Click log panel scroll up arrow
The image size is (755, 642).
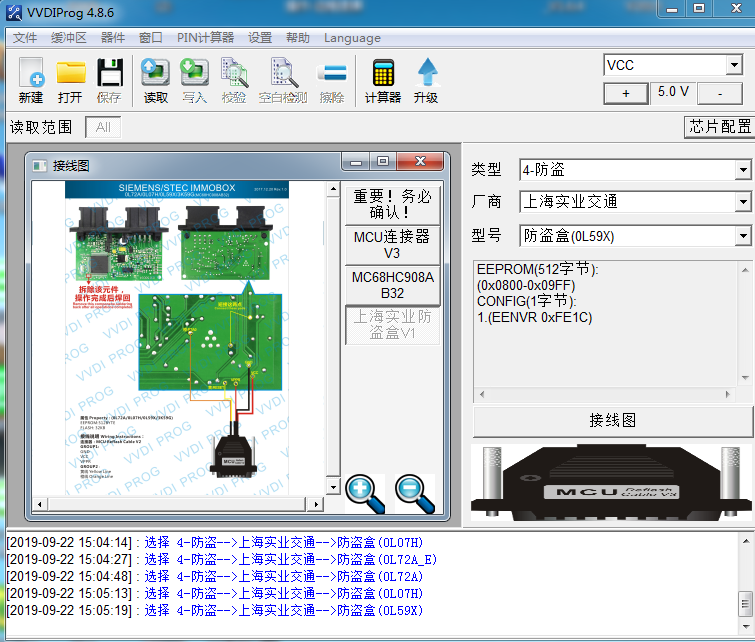(745, 541)
